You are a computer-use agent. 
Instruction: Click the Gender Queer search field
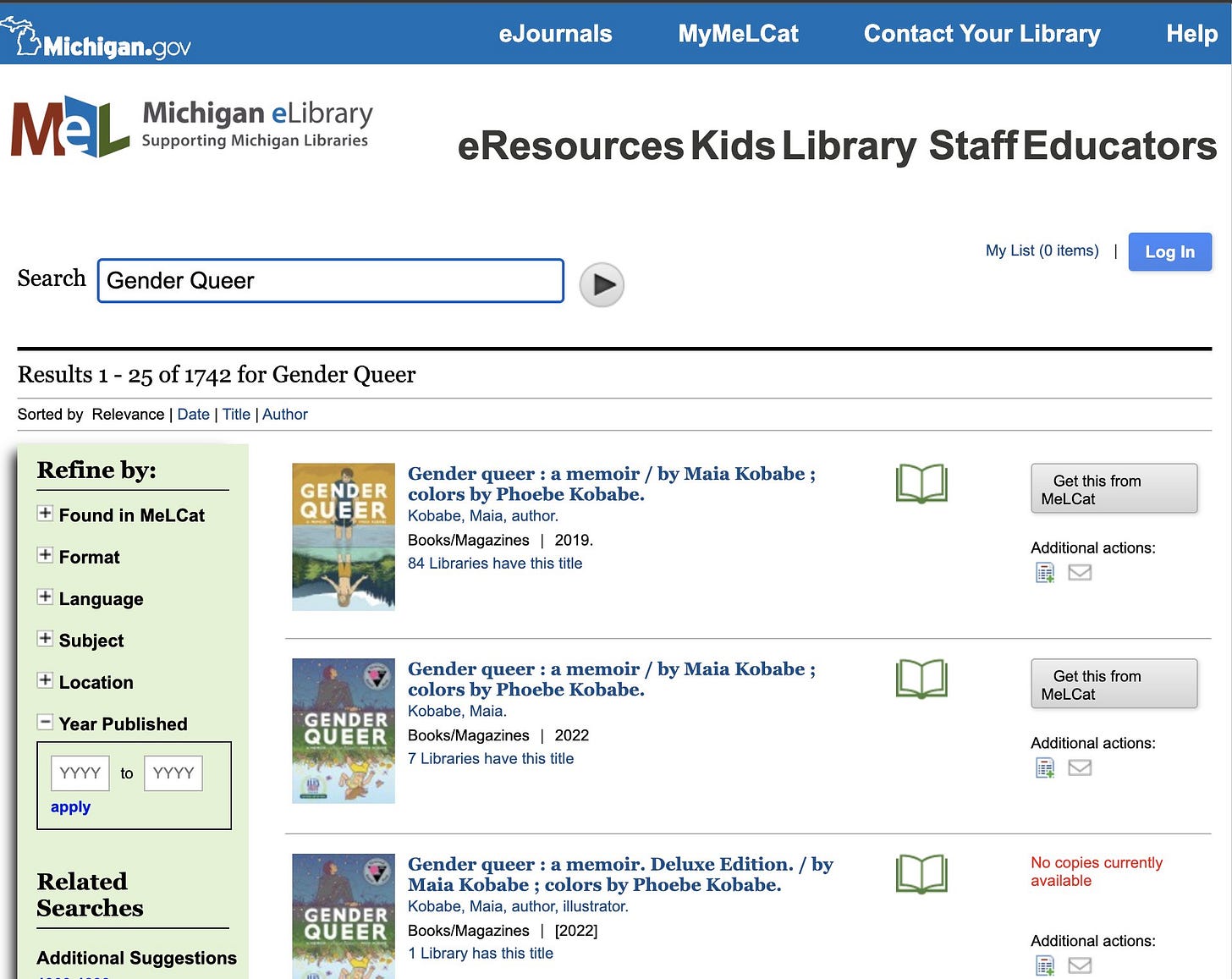pos(331,281)
